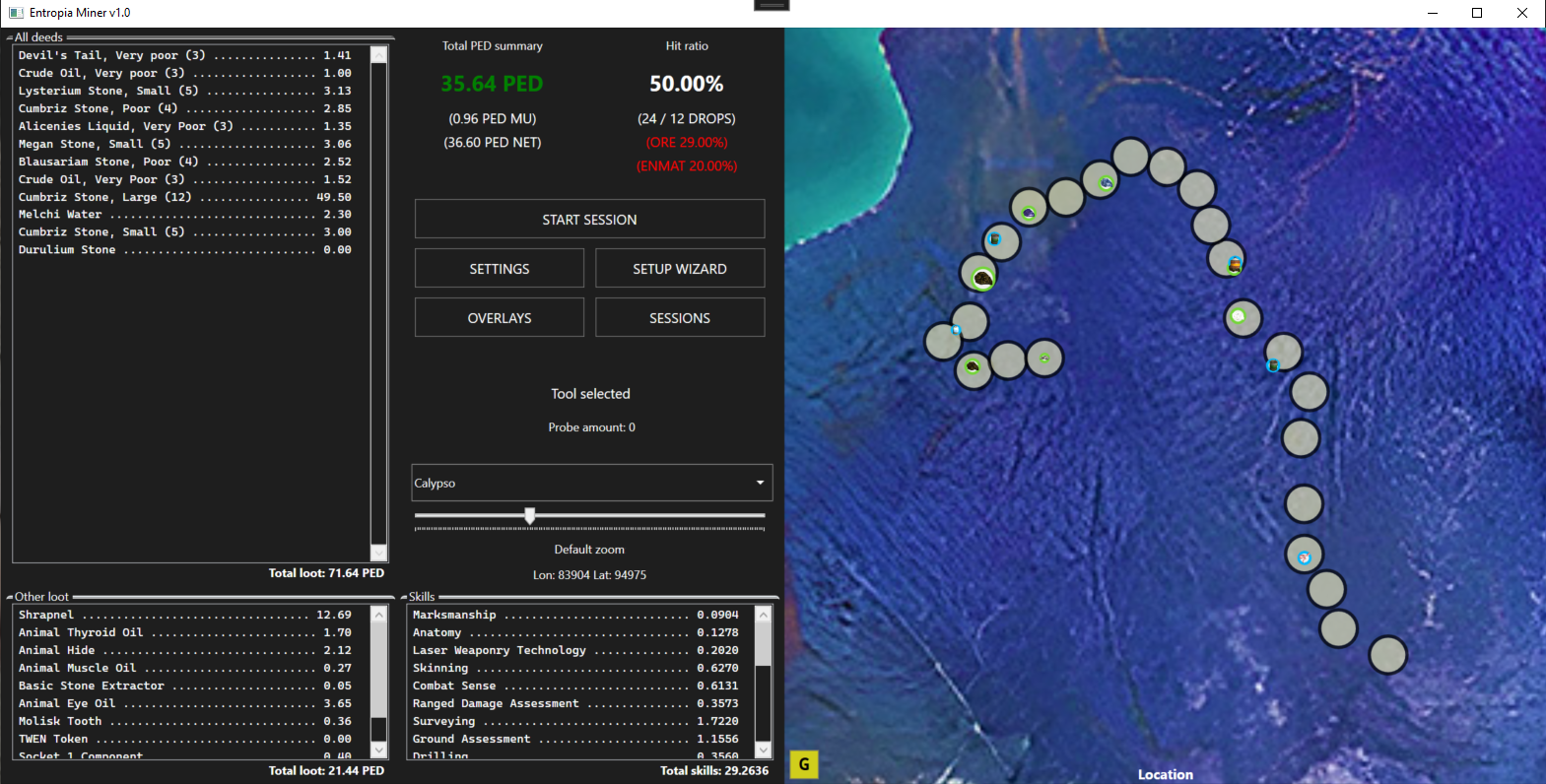Screen dimensions: 1546x784
Task: Select the orange barrel marker on the map
Action: 1234,264
